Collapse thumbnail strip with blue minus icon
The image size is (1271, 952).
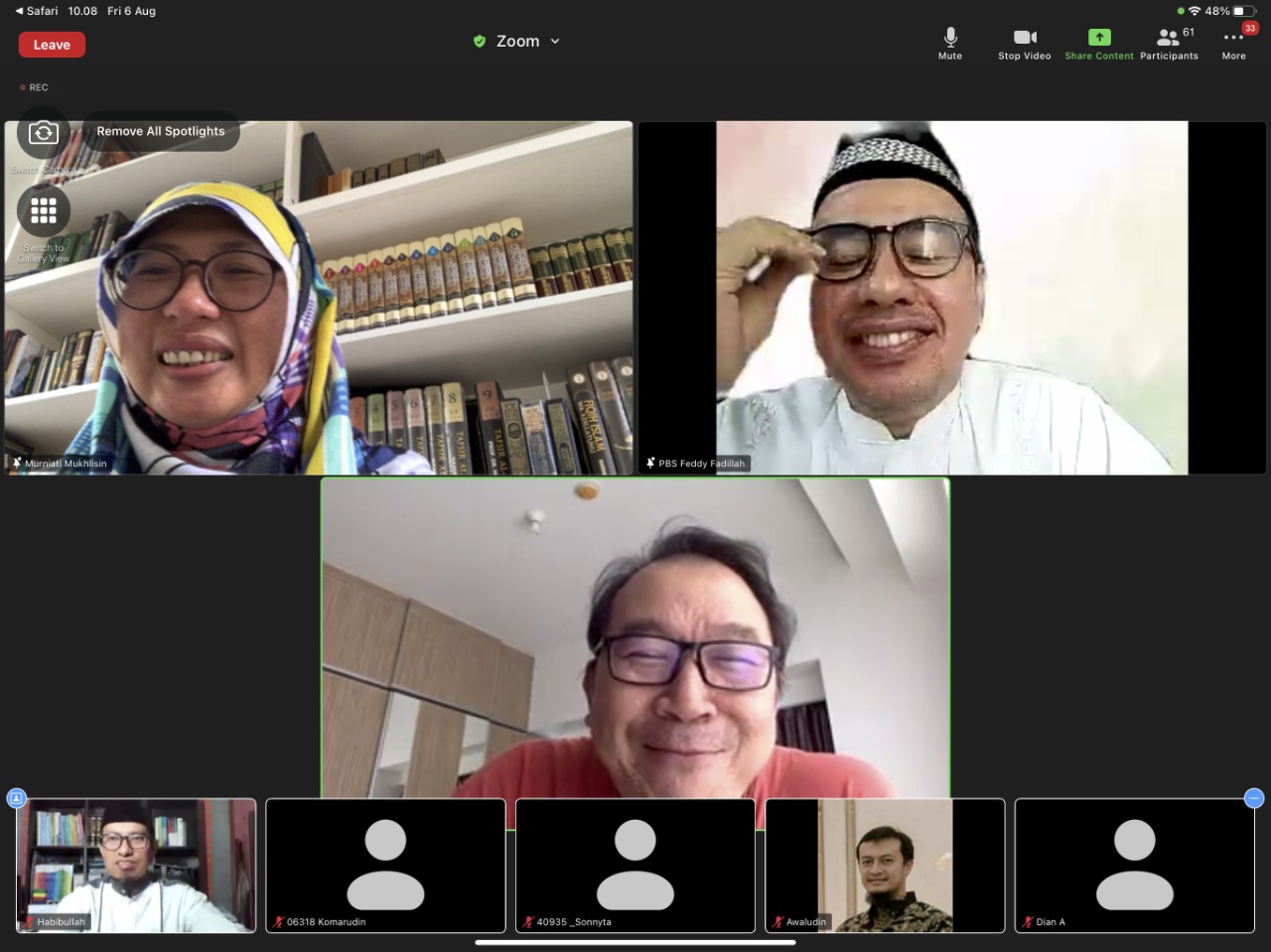coord(1254,798)
